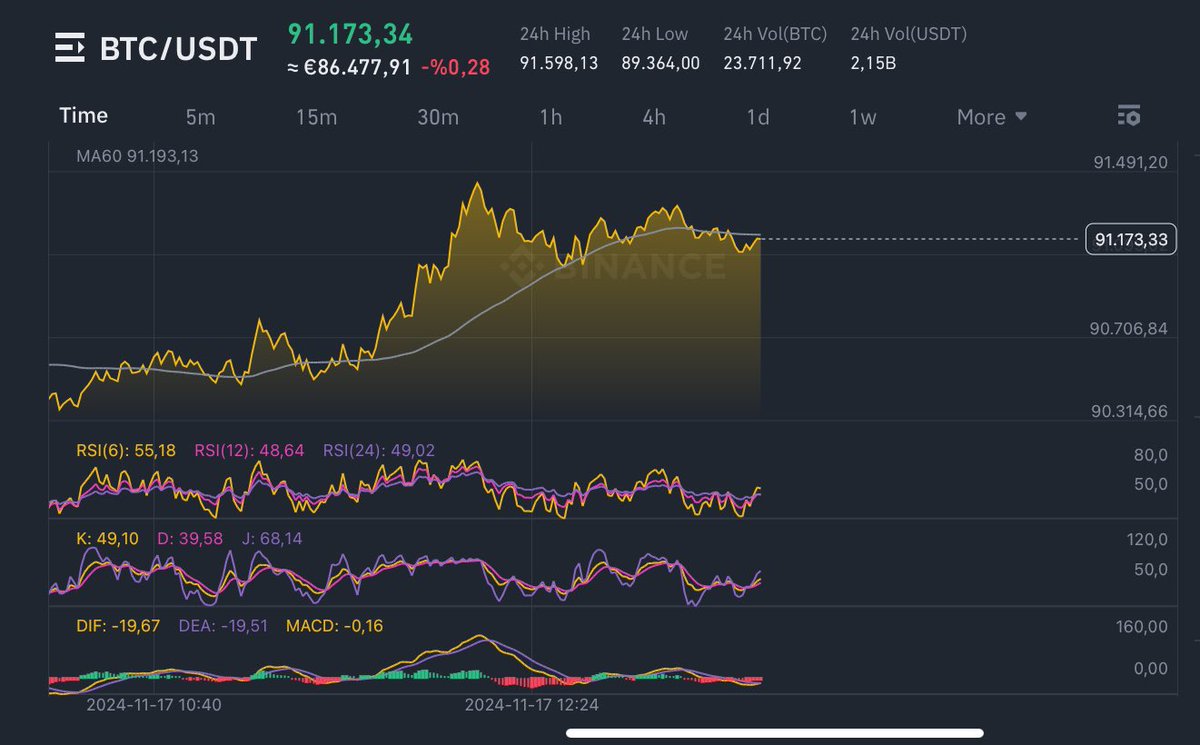Tap the BTC/USDT pair title
The width and height of the screenshot is (1200, 745).
pyautogui.click(x=178, y=49)
